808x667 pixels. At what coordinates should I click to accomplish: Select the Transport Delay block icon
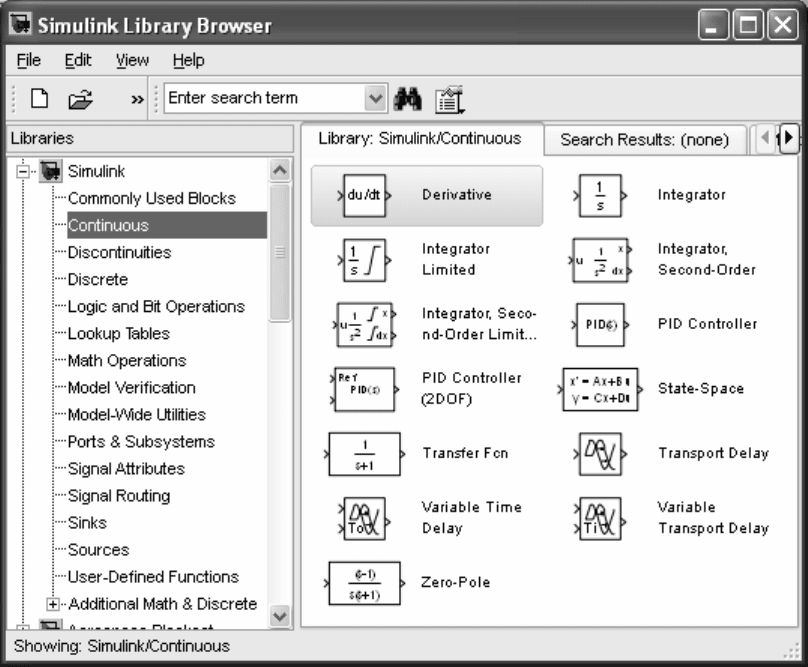click(x=600, y=454)
